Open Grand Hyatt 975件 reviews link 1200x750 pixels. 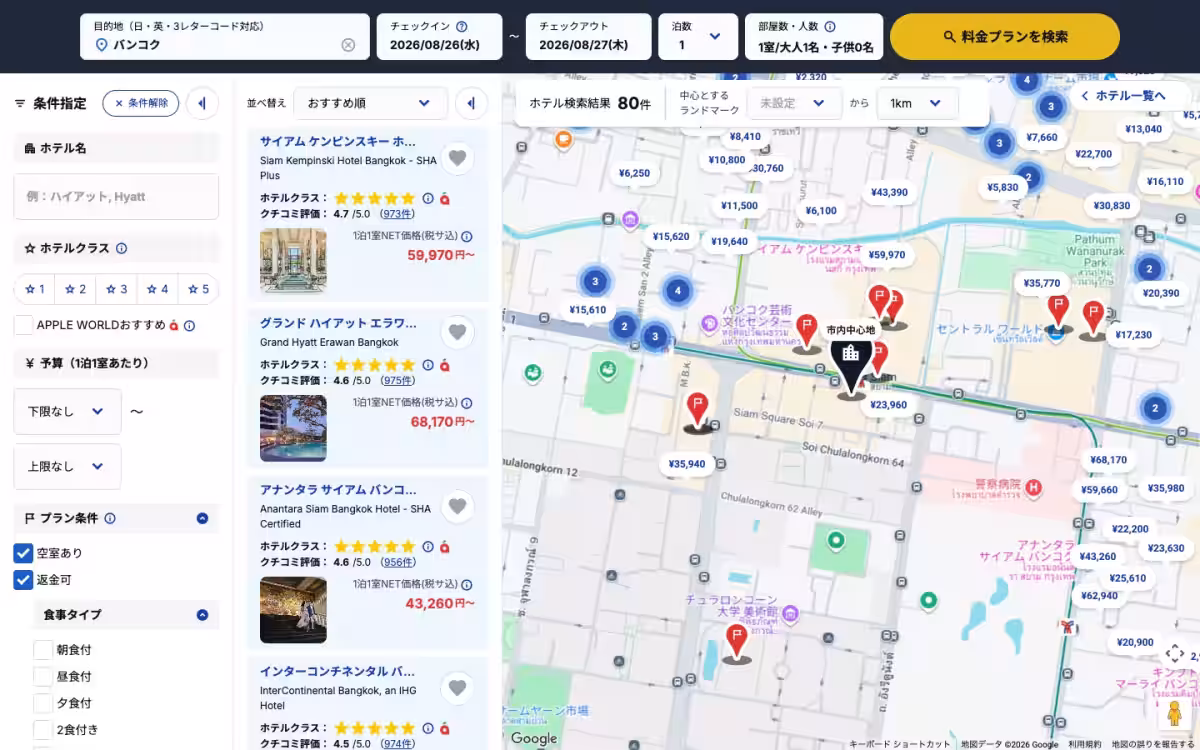pyautogui.click(x=398, y=380)
